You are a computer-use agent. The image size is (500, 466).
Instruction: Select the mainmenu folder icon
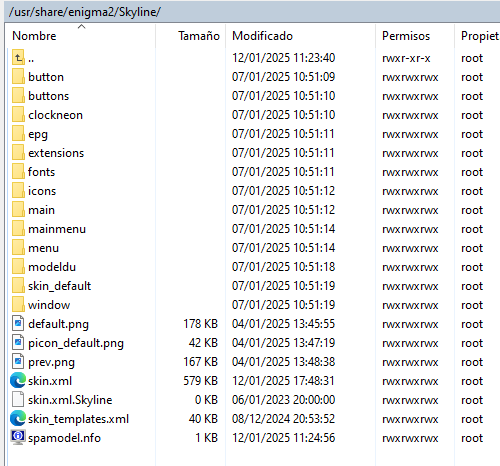(x=18, y=229)
